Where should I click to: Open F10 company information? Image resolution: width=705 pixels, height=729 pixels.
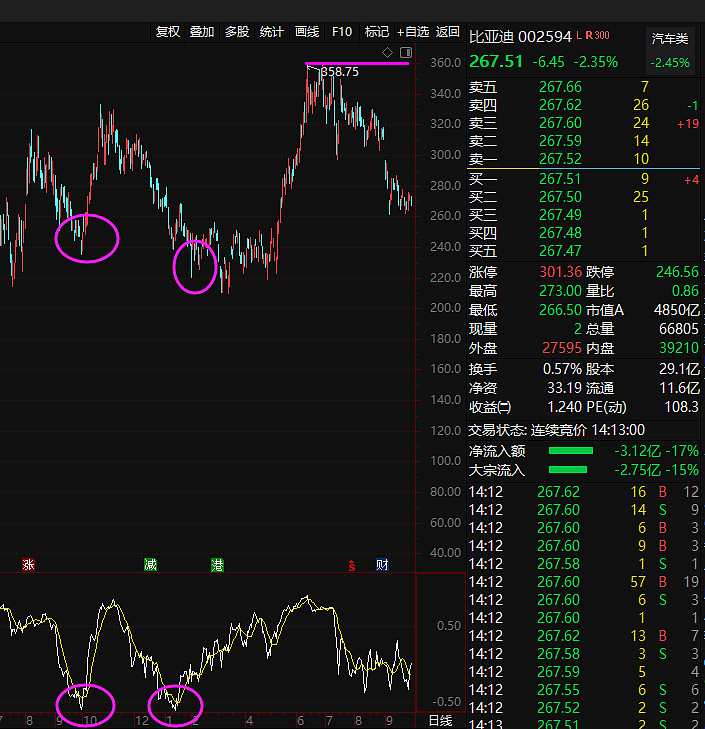[342, 32]
